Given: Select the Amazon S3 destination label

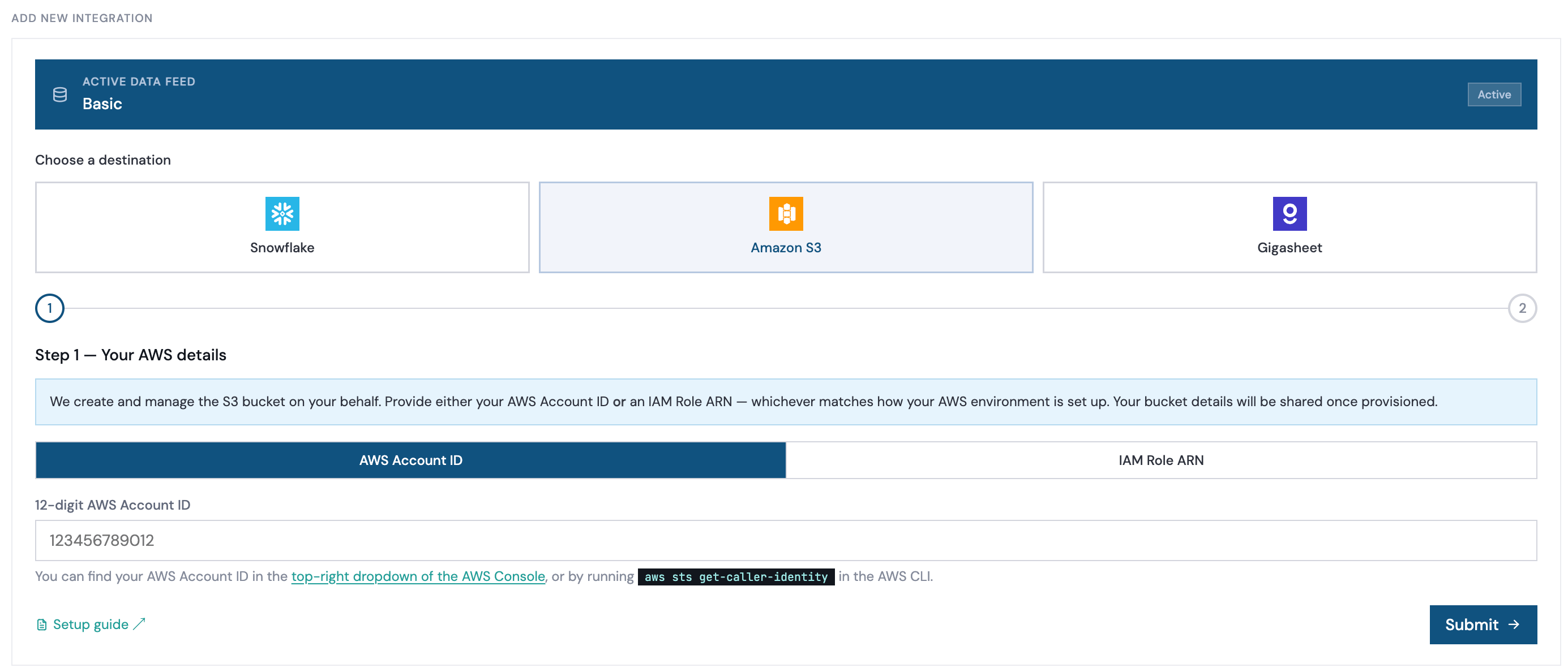Looking at the screenshot, I should point(785,248).
